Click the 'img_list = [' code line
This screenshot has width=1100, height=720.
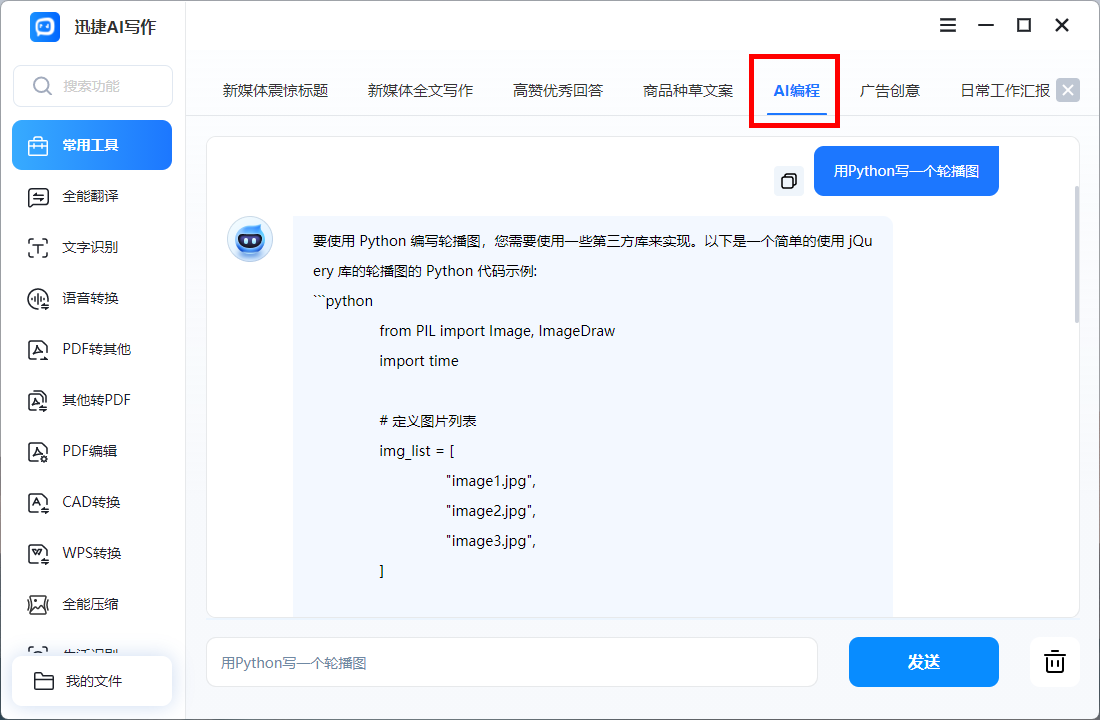(417, 451)
